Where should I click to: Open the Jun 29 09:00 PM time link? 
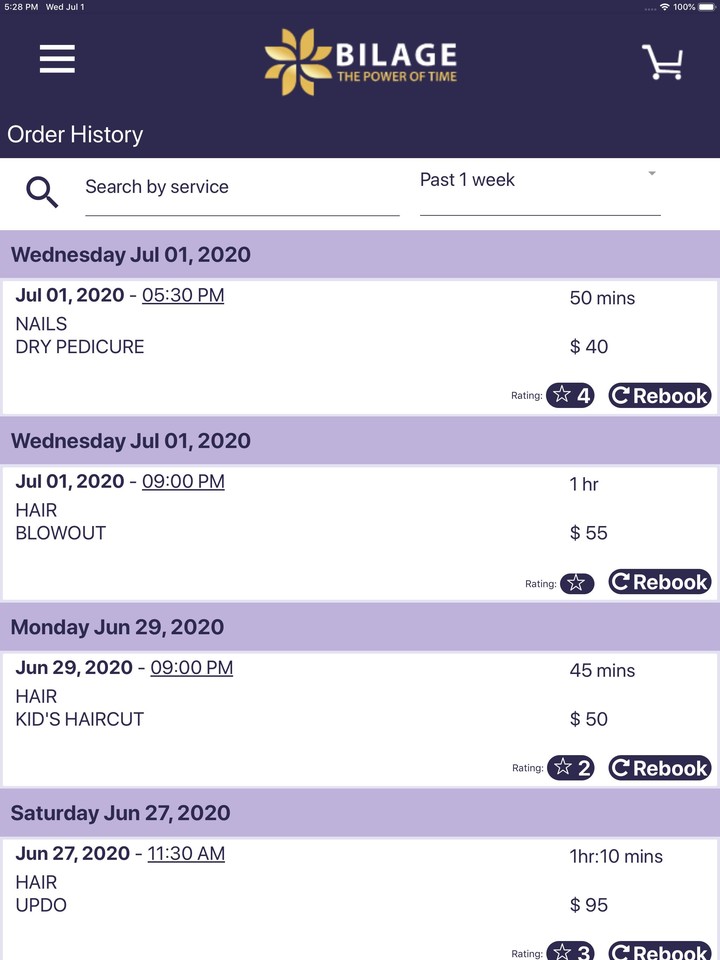click(191, 668)
